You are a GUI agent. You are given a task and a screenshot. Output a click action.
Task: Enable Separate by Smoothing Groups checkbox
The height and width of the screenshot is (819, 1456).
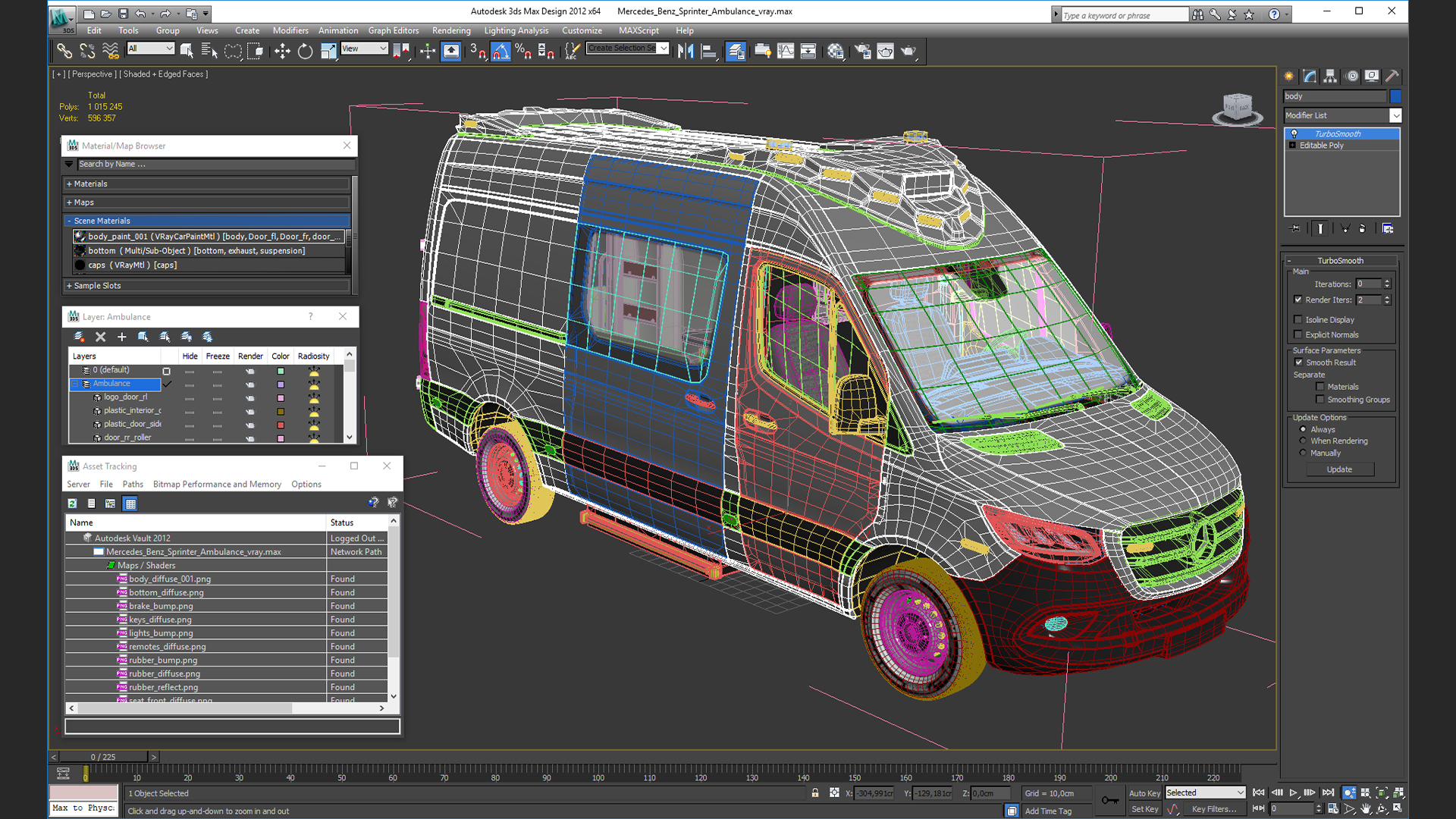[1320, 400]
